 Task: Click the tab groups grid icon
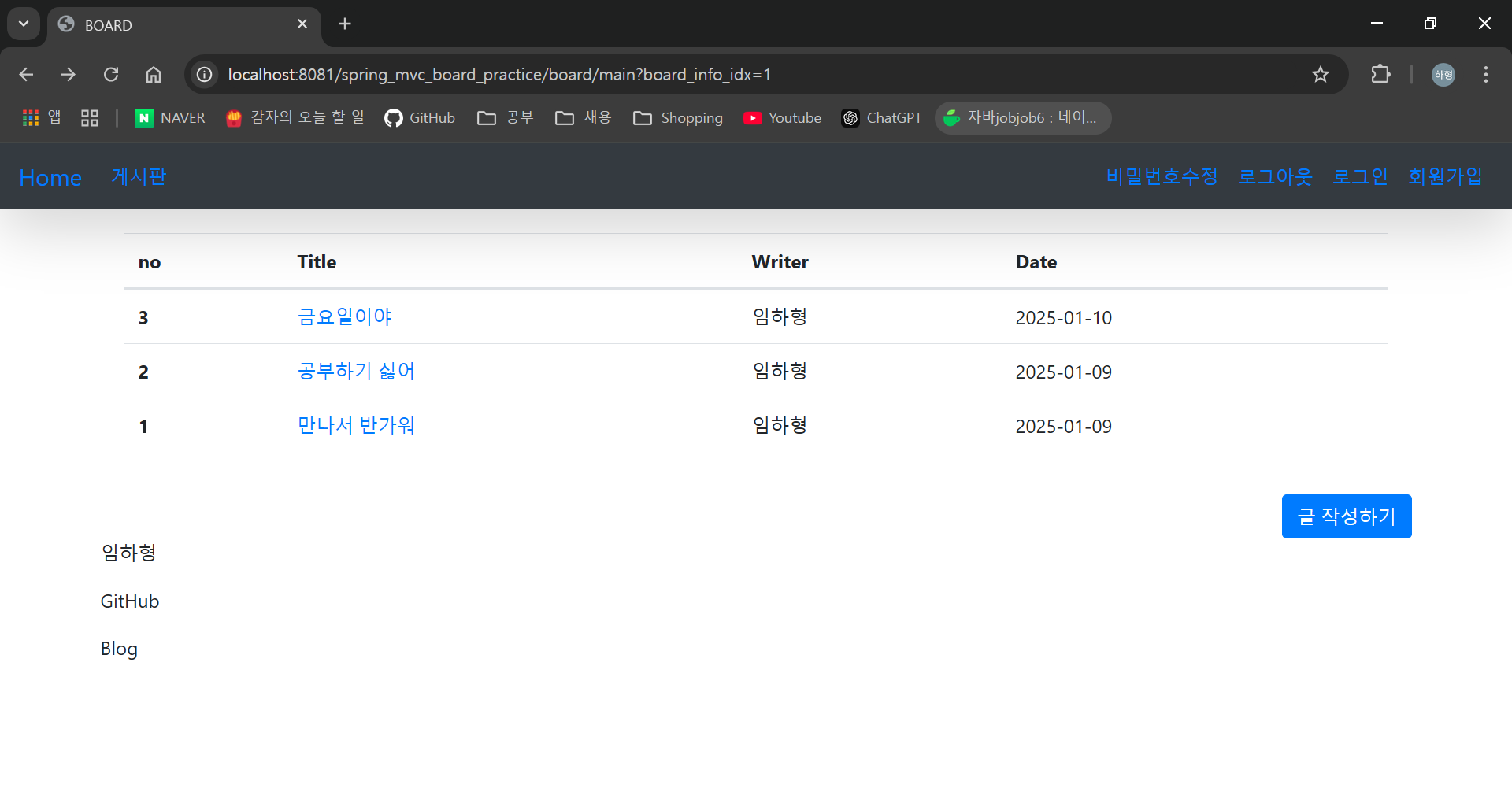(90, 117)
